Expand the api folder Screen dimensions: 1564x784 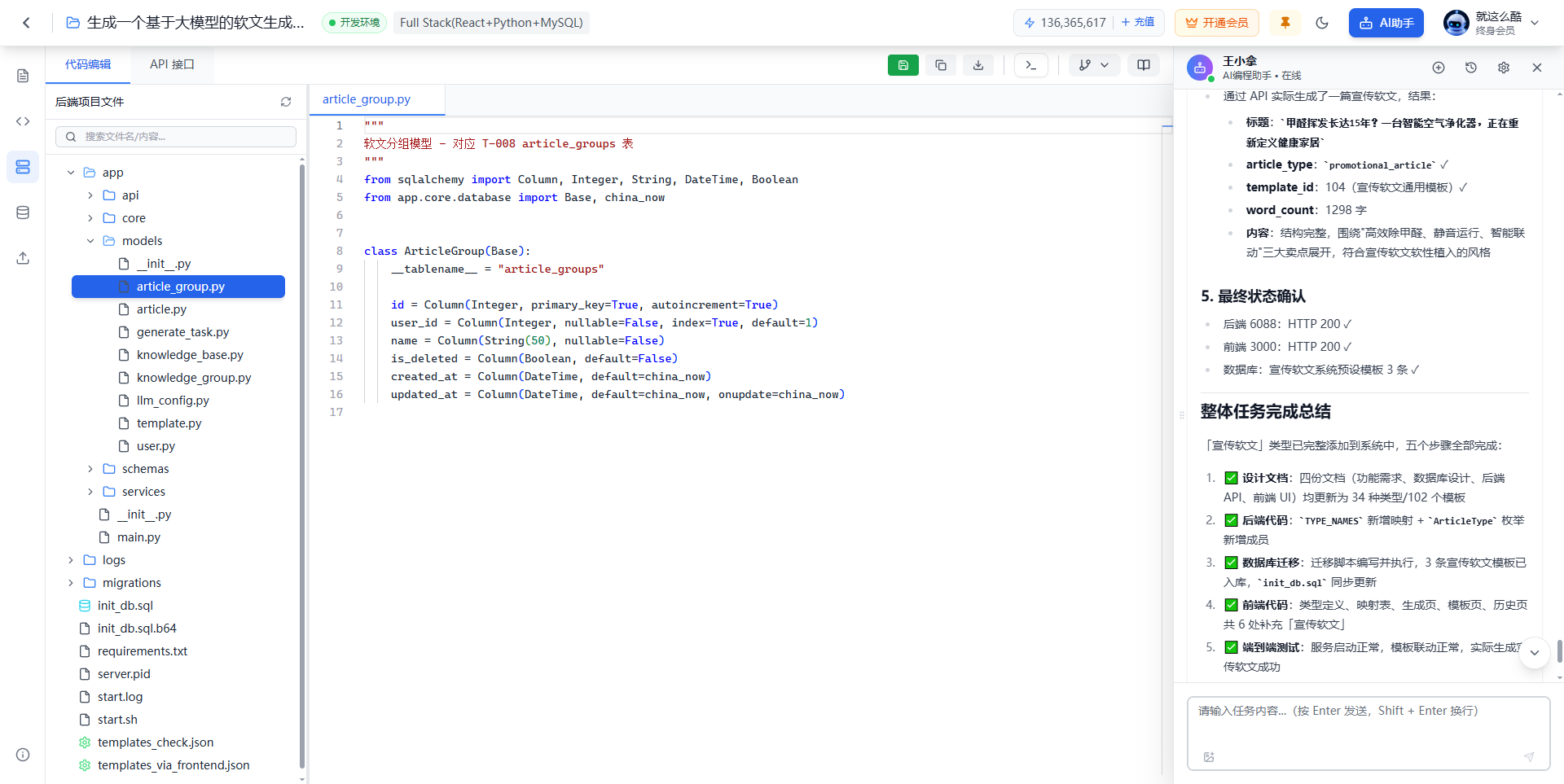[90, 195]
